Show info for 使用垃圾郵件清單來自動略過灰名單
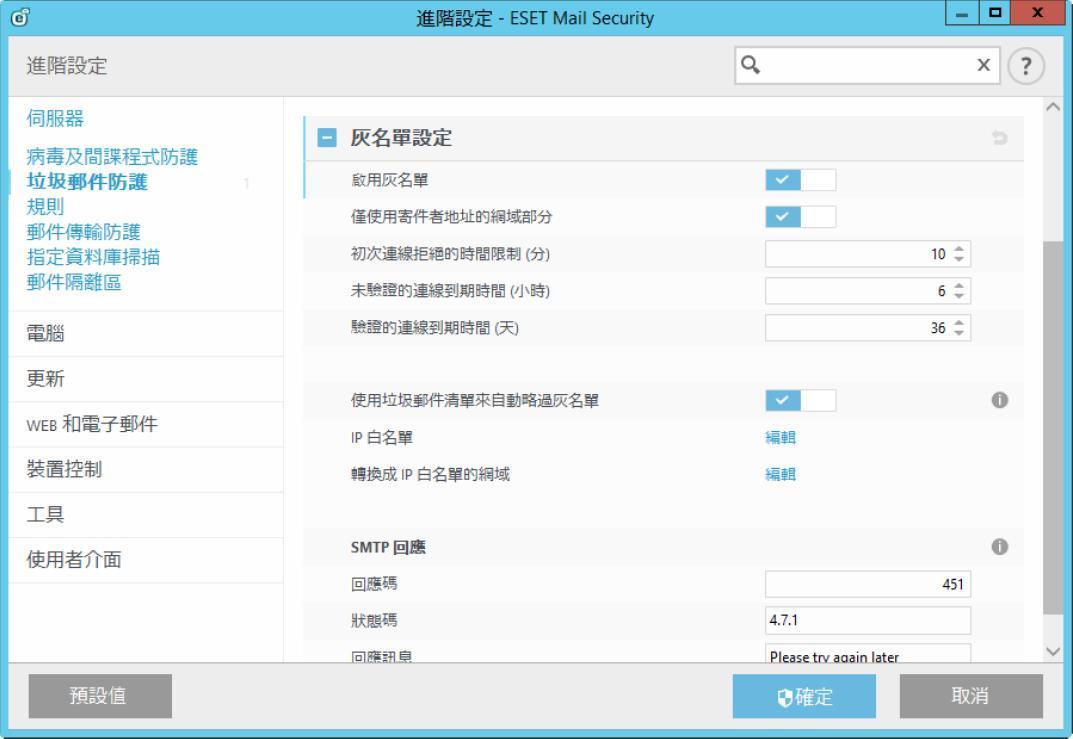 [x=1000, y=400]
